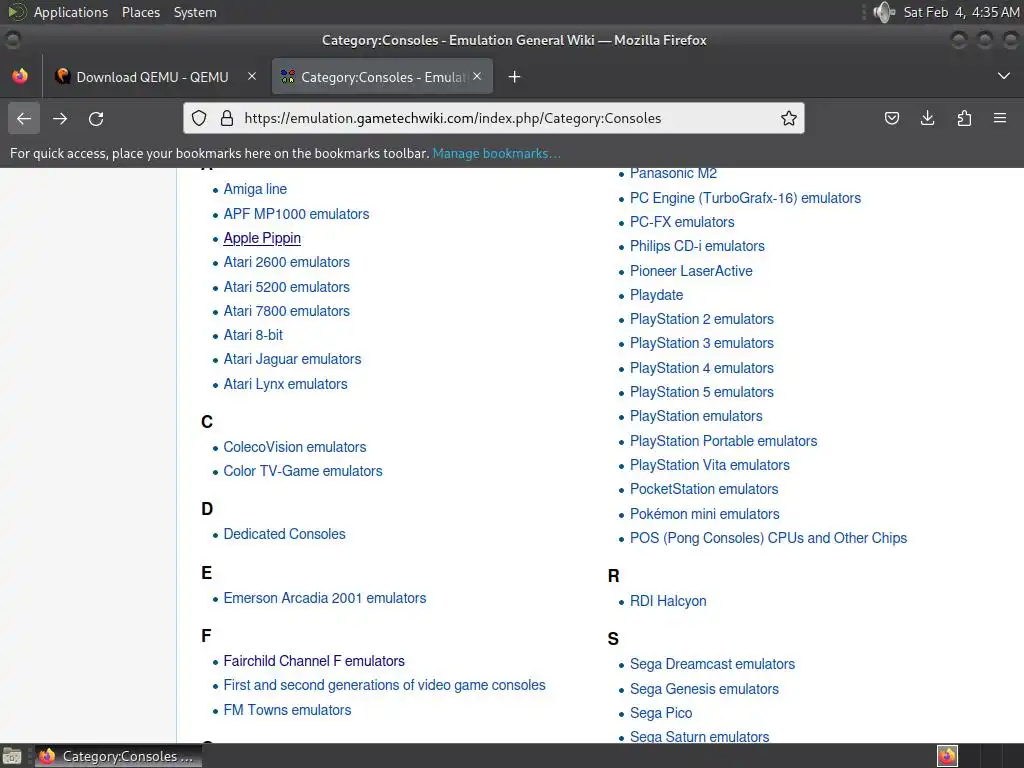Open the Dedicated Consoles link
Viewport: 1024px width, 768px height.
coord(284,534)
